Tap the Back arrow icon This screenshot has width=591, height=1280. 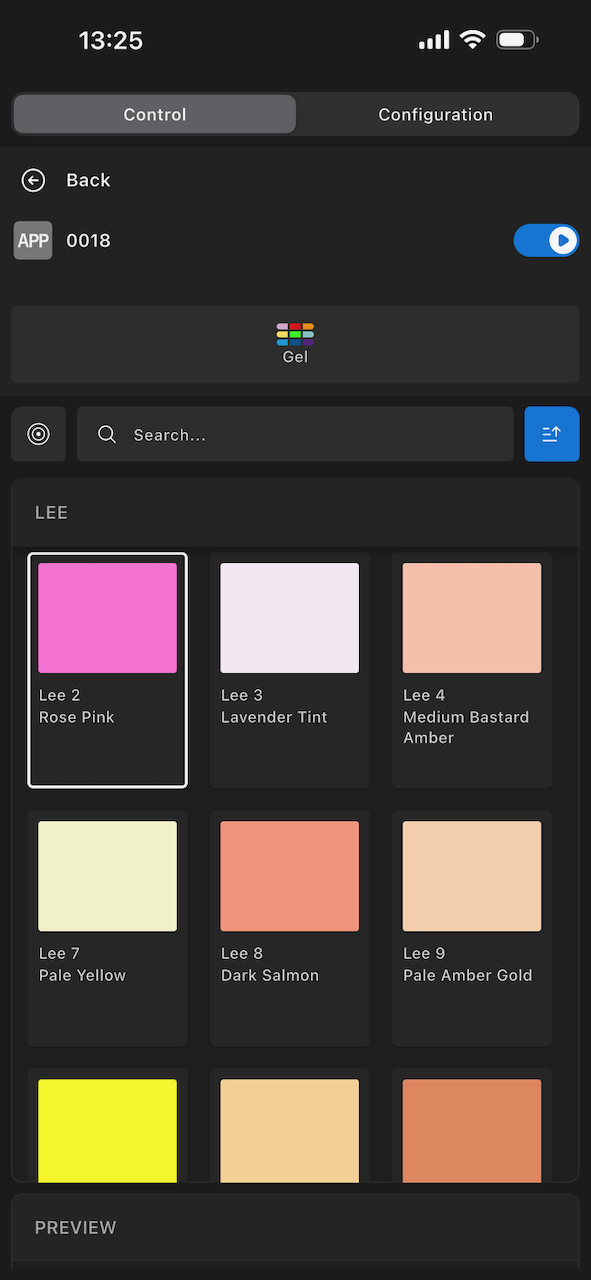34,180
